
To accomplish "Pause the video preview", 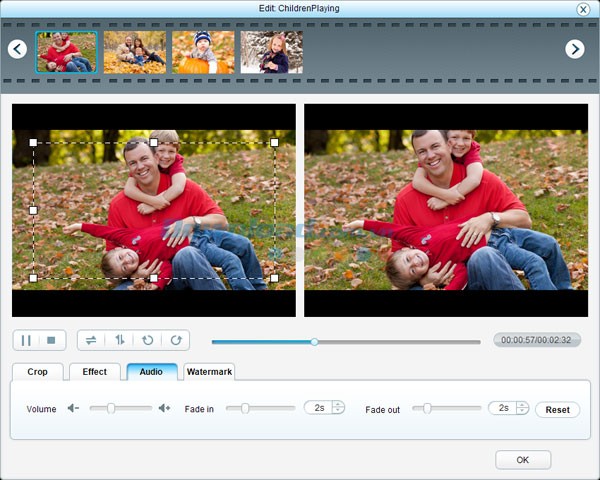I will 26,340.
